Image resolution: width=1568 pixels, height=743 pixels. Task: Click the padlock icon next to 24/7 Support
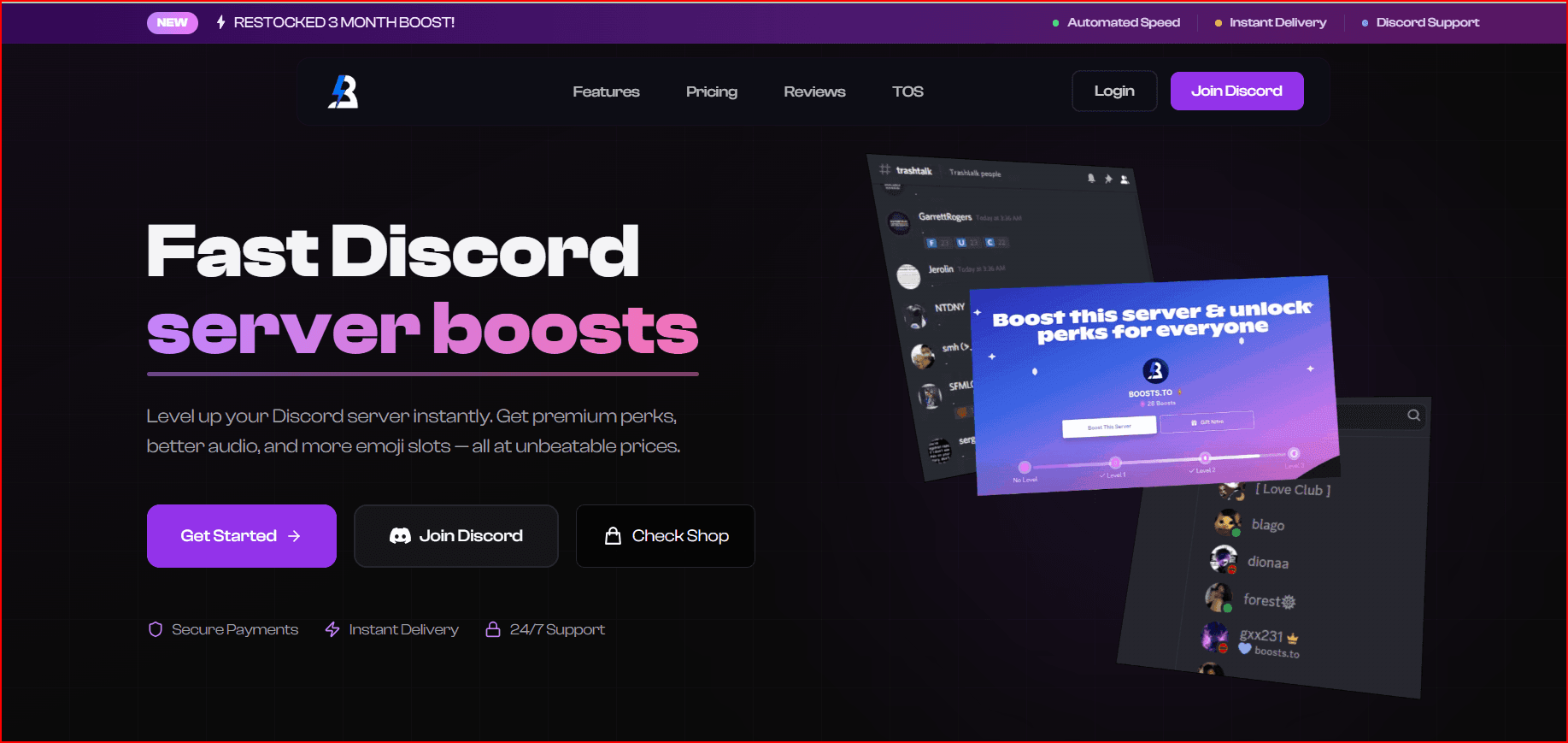[x=493, y=629]
